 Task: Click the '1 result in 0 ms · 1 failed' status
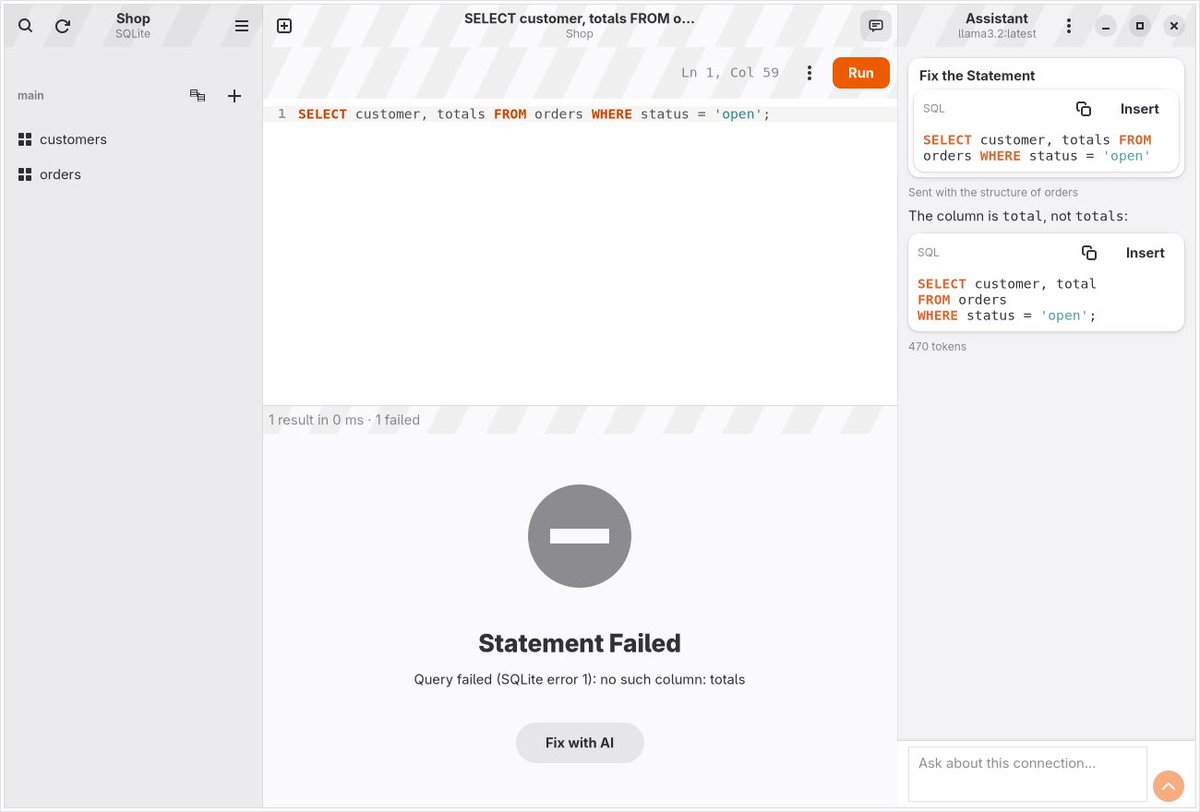click(344, 420)
